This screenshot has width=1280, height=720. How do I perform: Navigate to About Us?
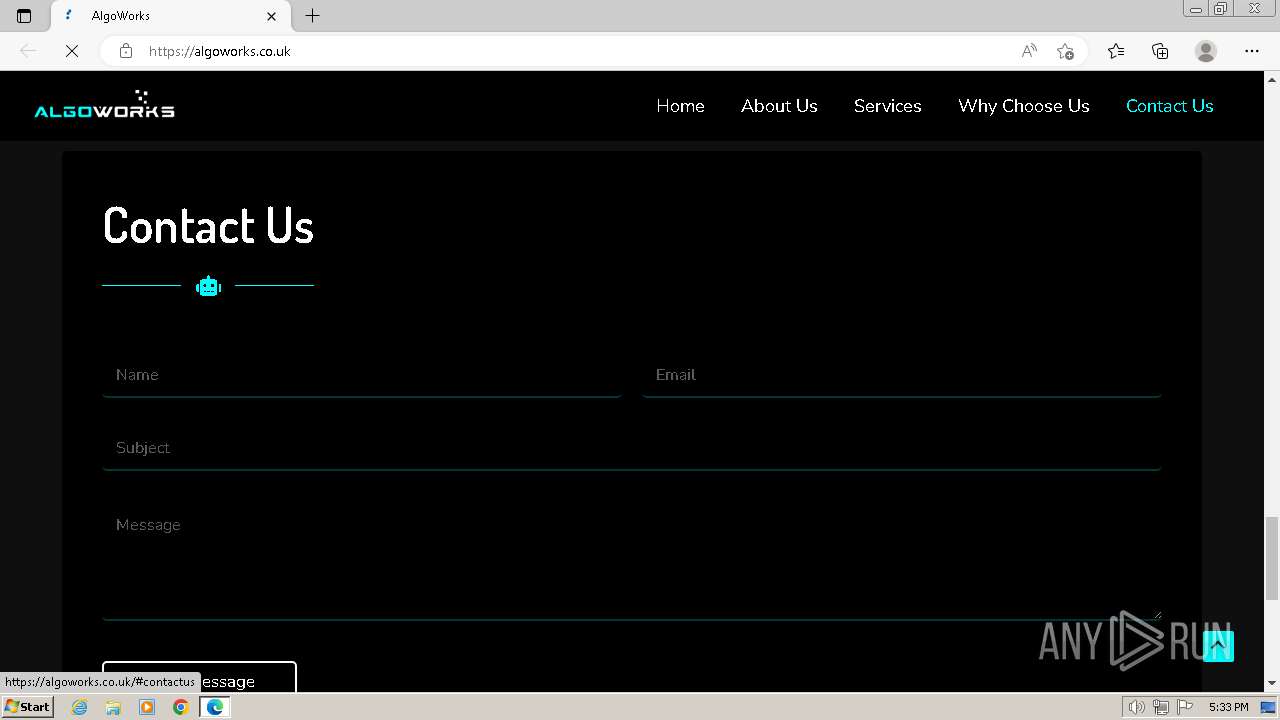[779, 106]
